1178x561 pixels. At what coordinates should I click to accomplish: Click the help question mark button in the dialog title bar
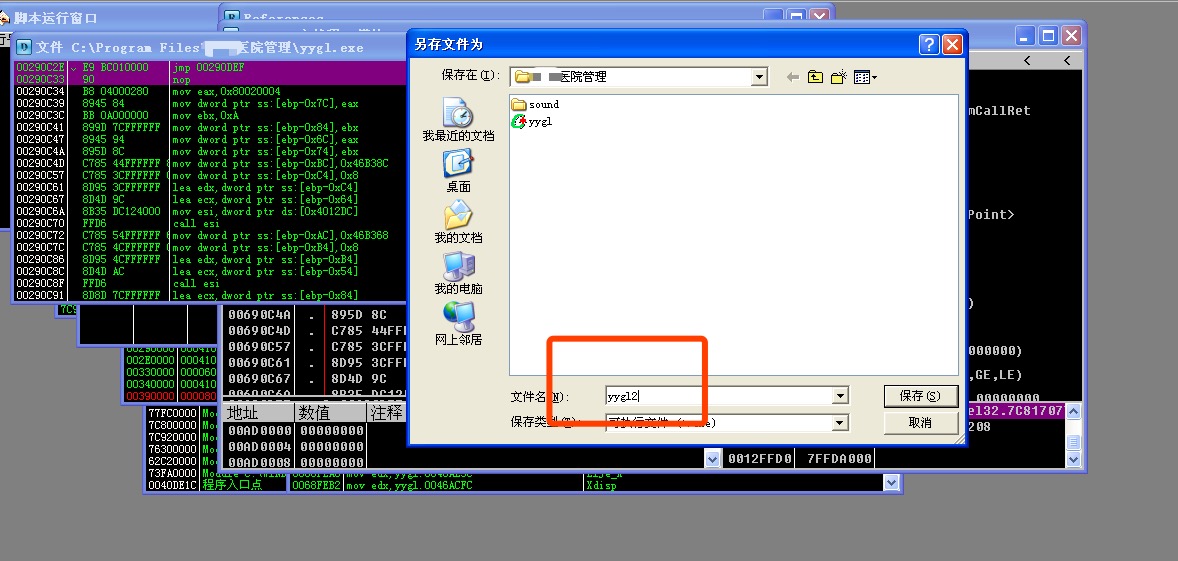(929, 44)
